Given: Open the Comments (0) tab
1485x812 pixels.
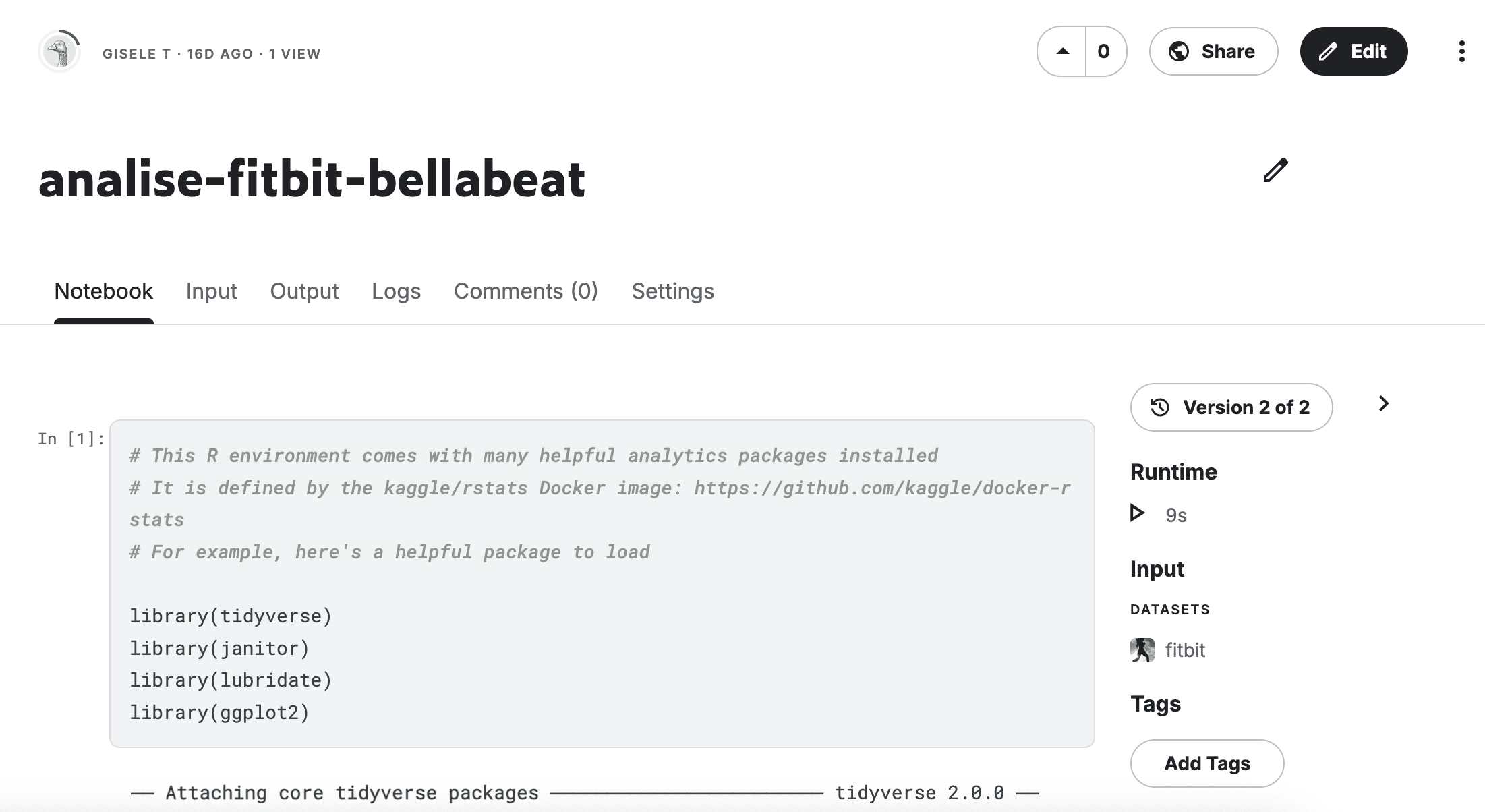Looking at the screenshot, I should [526, 291].
